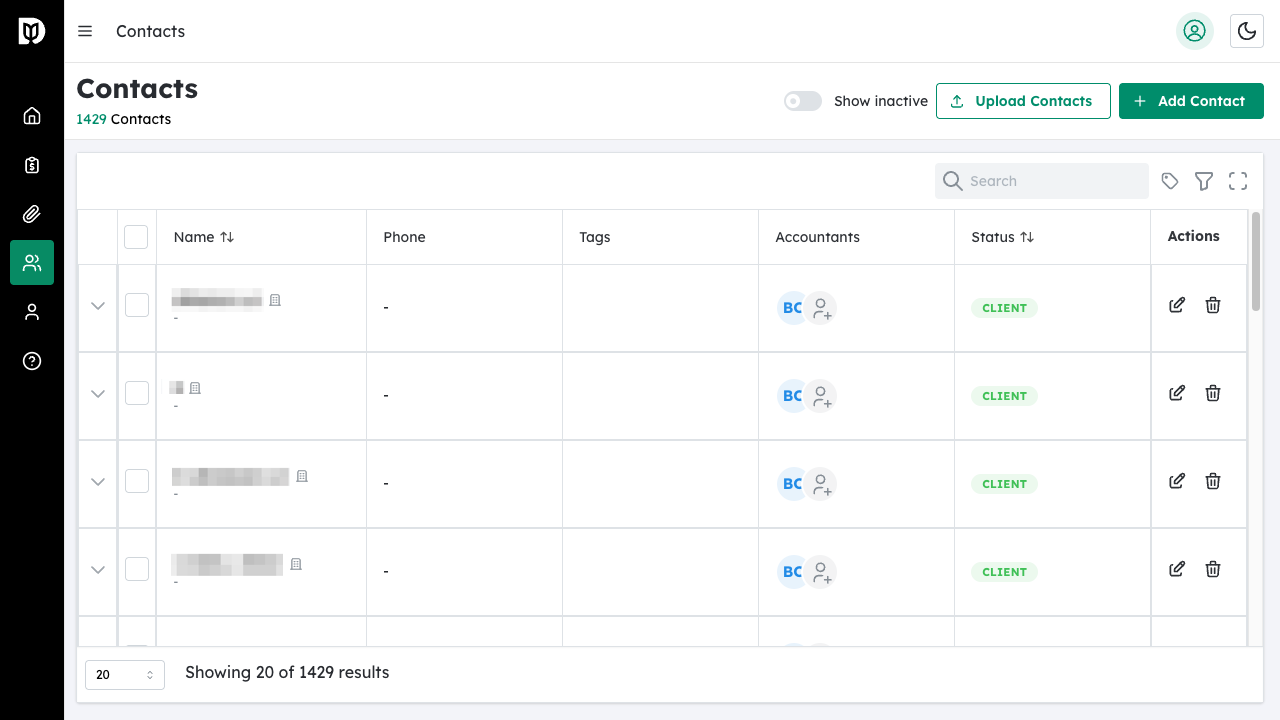Open the paperclip attachments sidebar icon

click(32, 214)
